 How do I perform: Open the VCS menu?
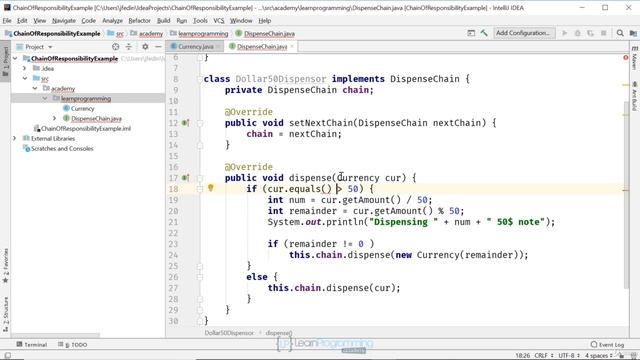219,20
